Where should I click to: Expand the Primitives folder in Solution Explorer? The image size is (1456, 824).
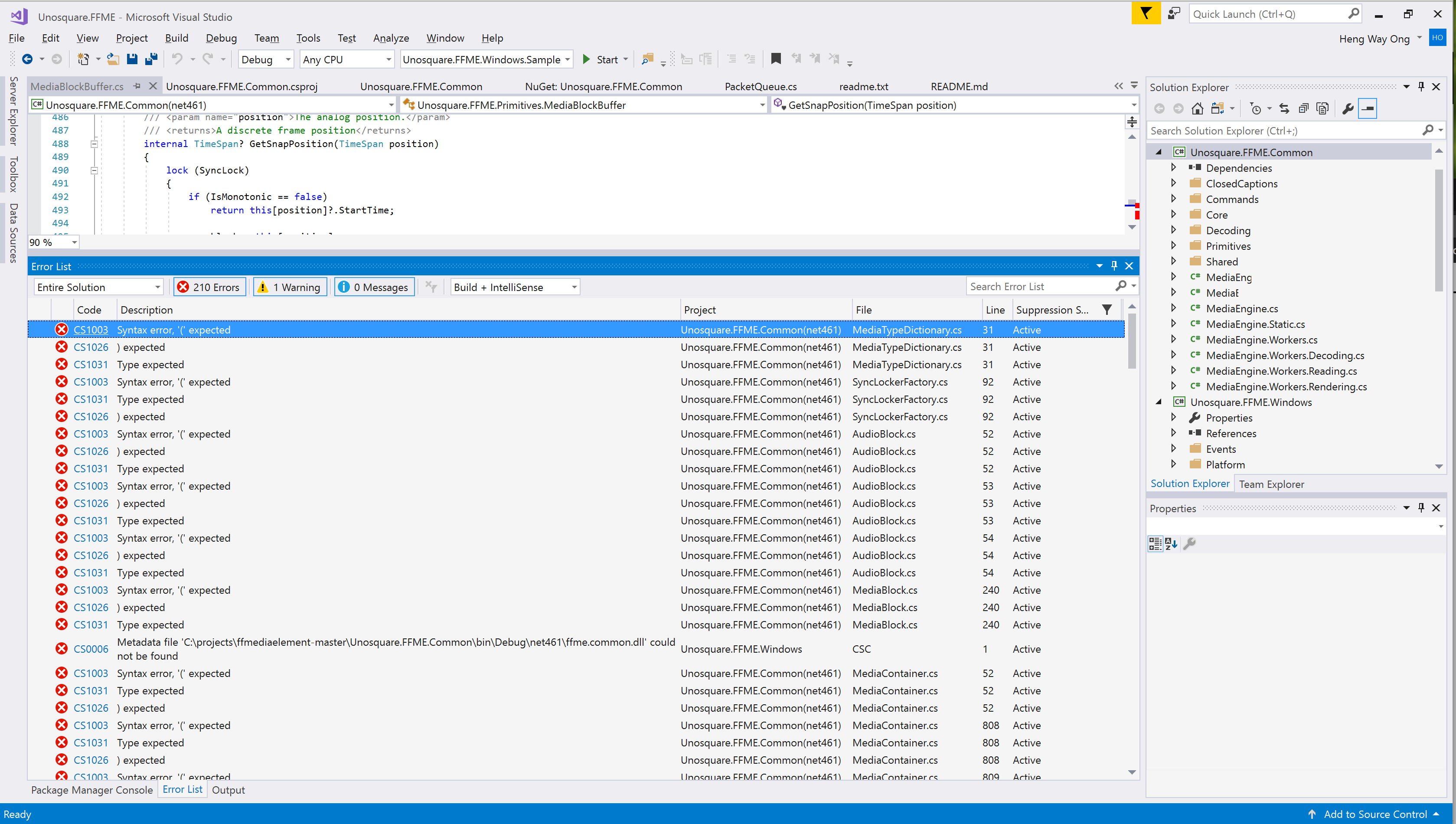click(1173, 245)
